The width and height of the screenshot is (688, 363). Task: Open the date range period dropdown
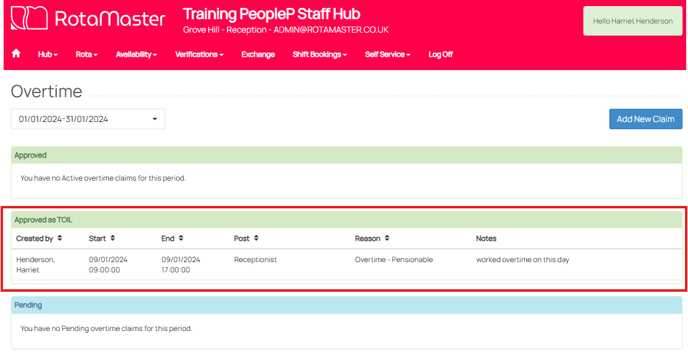click(x=88, y=119)
